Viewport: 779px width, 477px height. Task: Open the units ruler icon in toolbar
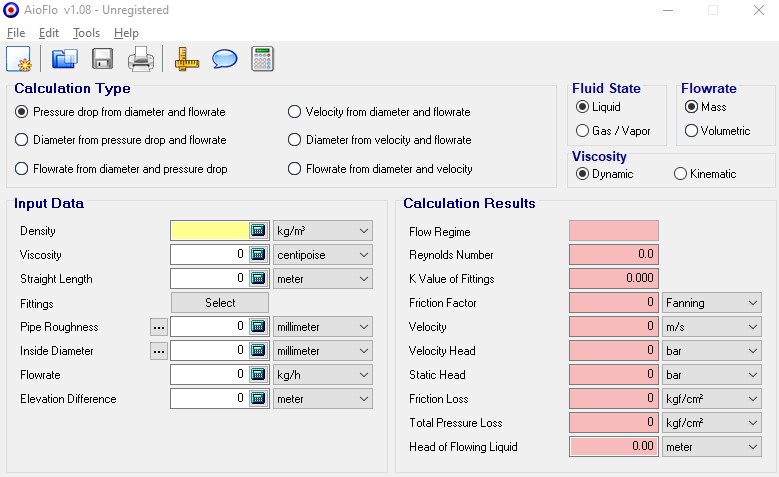(187, 60)
